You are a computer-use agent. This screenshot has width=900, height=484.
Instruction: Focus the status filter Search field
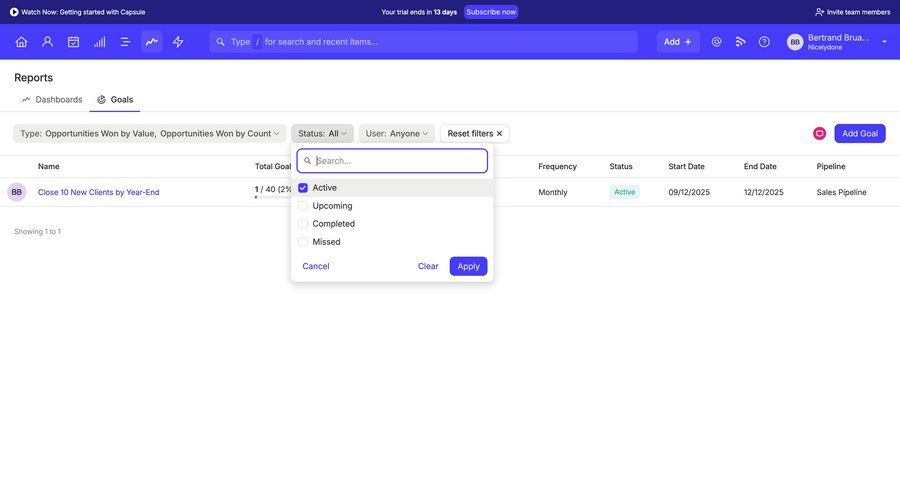[398, 161]
